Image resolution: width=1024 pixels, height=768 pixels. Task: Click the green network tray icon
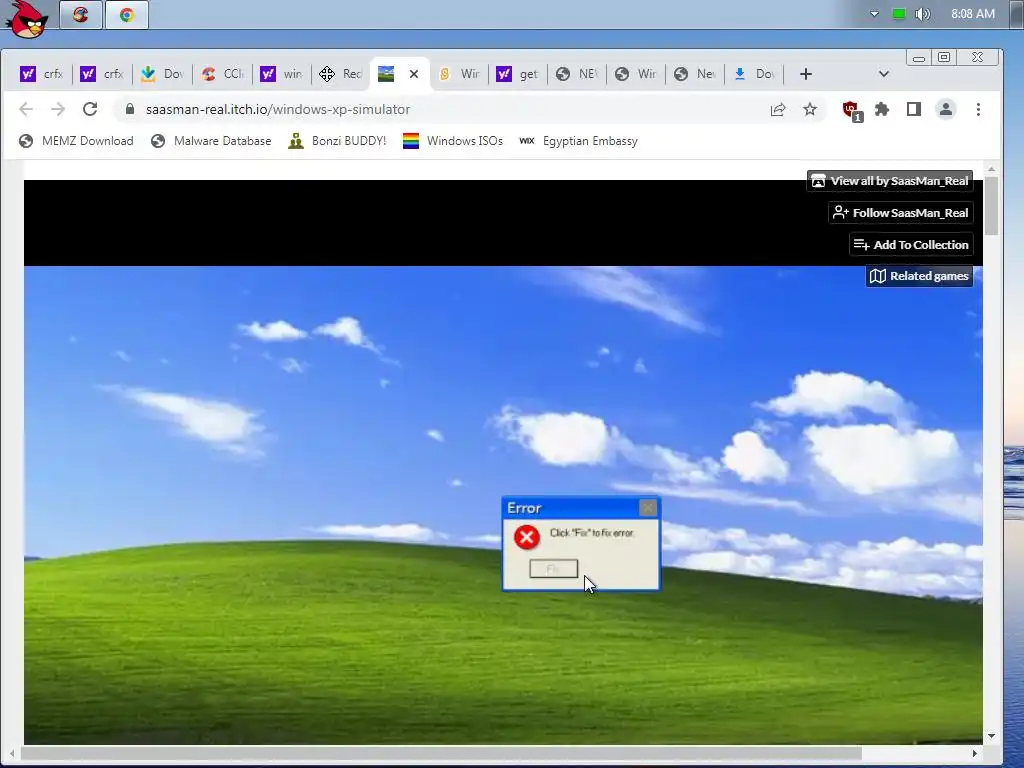click(x=899, y=14)
